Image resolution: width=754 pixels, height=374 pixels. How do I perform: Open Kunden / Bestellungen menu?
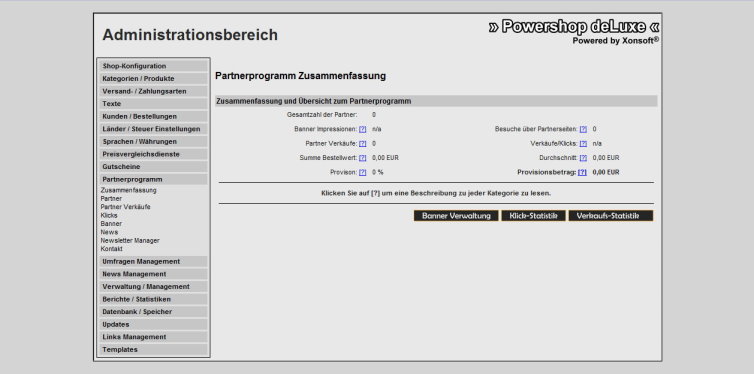153,116
